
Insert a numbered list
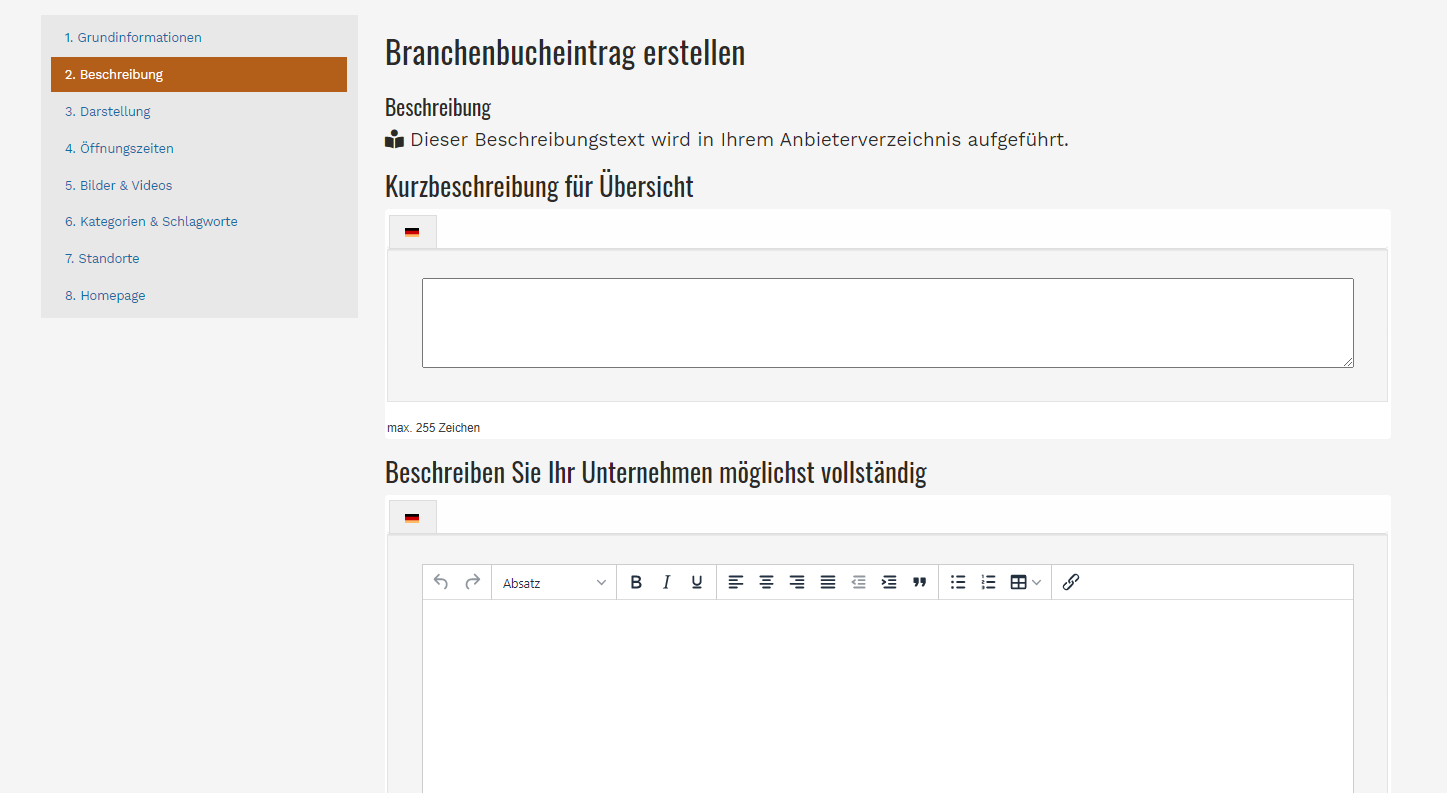point(988,582)
